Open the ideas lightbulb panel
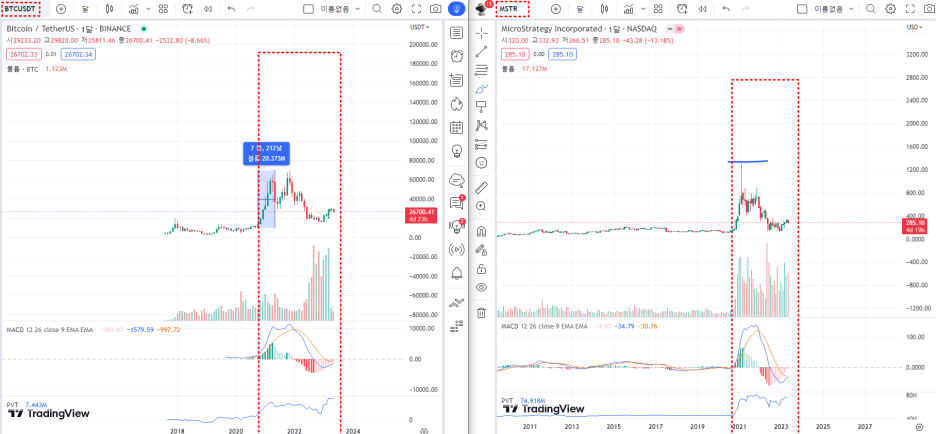The height and width of the screenshot is (434, 936). pyautogui.click(x=457, y=150)
